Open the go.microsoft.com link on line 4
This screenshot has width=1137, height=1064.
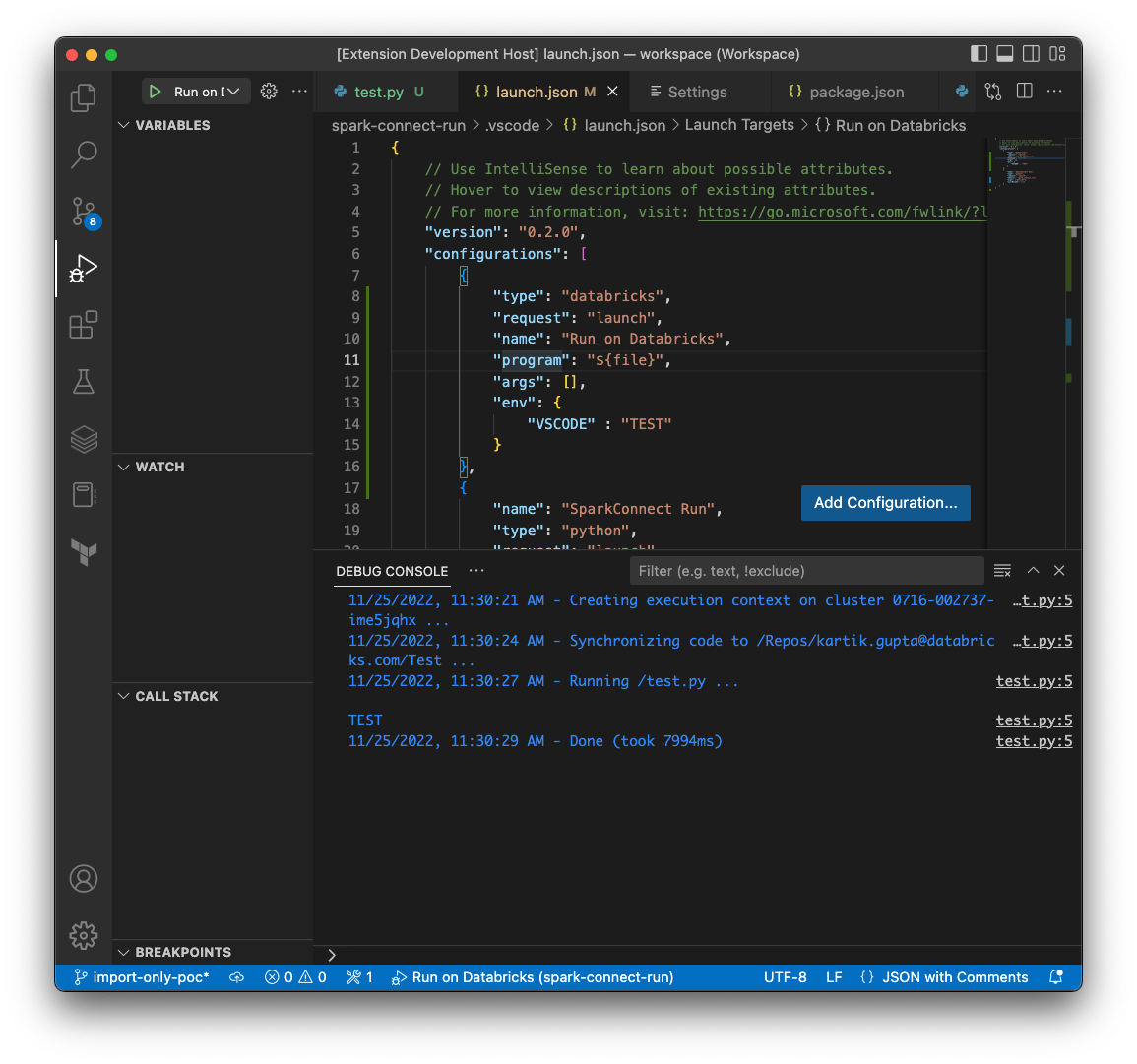point(842,211)
